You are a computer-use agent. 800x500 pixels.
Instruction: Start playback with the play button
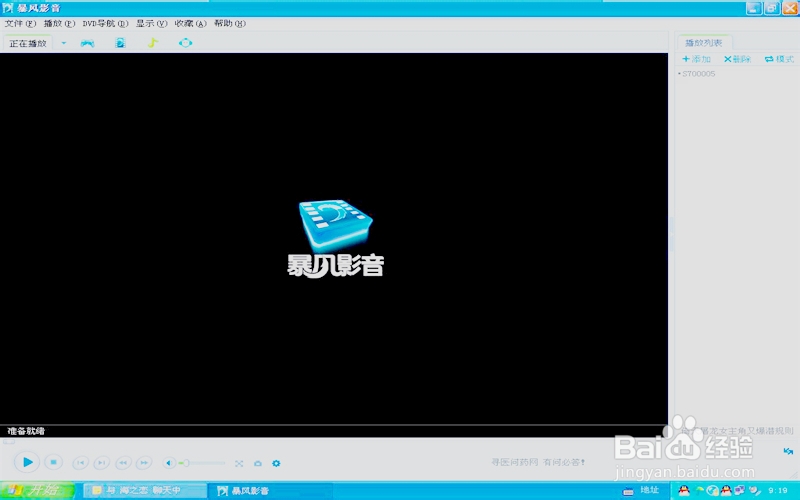[27, 462]
